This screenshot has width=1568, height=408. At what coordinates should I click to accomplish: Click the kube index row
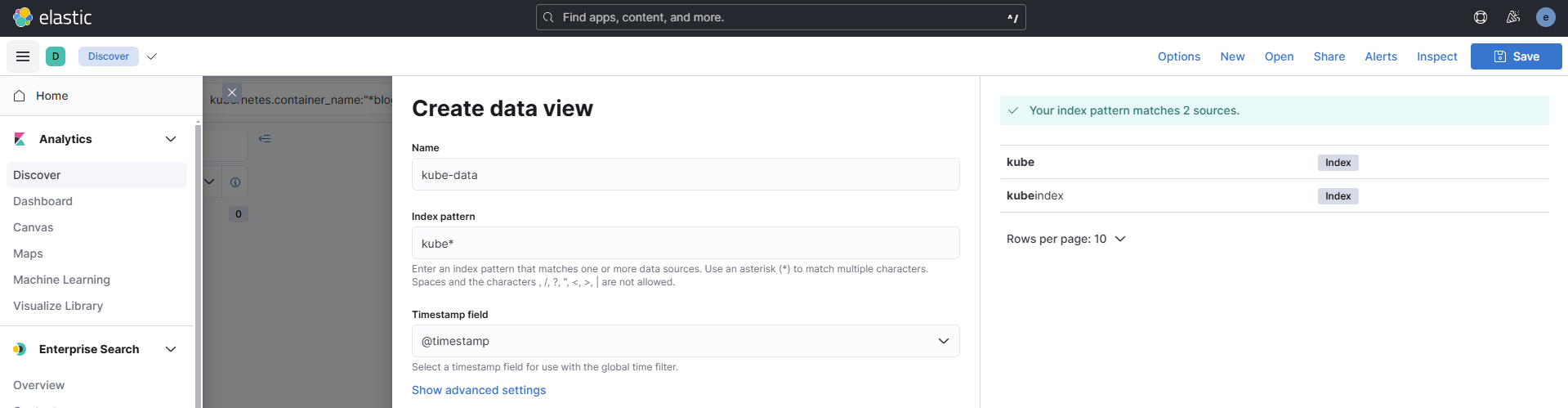[1274, 162]
